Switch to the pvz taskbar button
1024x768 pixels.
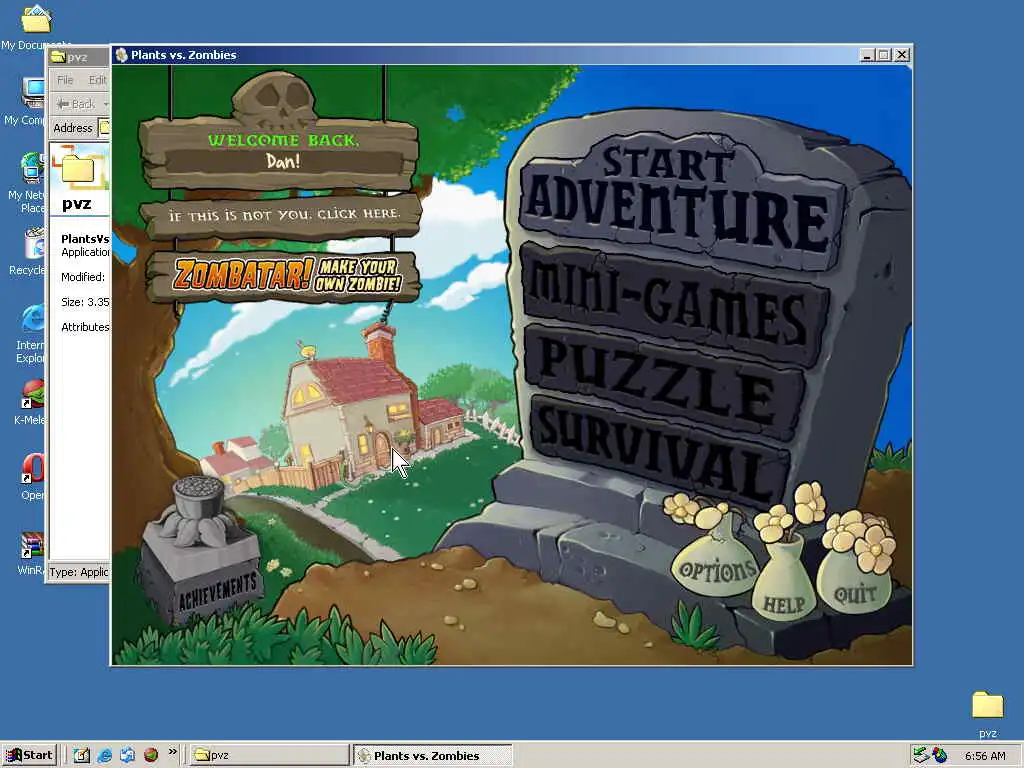coord(269,755)
